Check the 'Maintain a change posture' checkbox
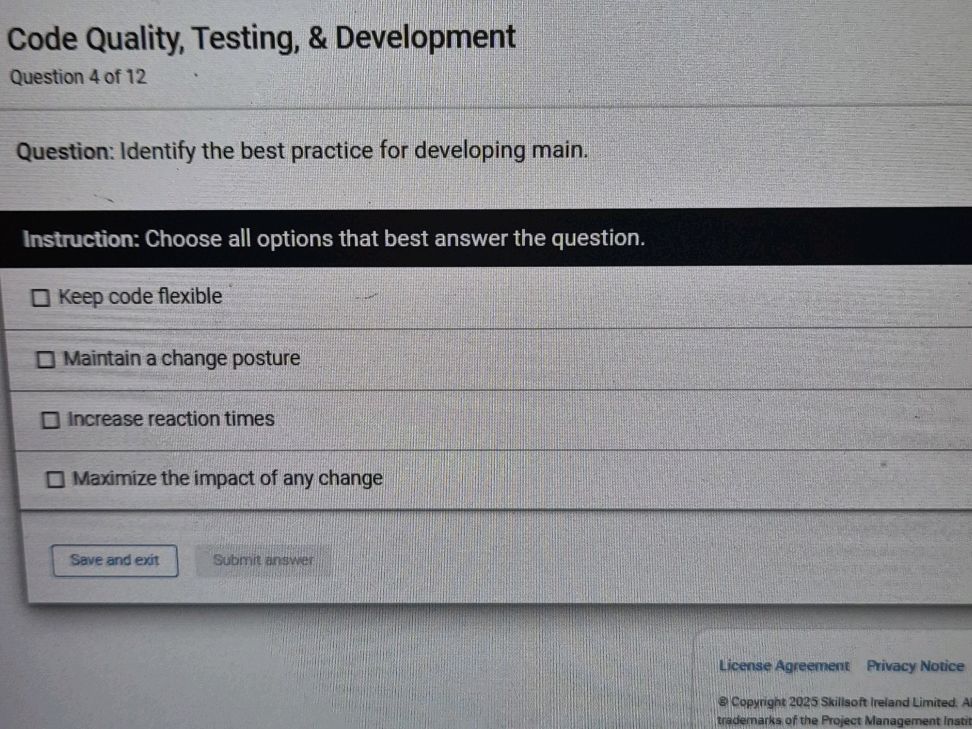This screenshot has height=729, width=972. point(46,358)
